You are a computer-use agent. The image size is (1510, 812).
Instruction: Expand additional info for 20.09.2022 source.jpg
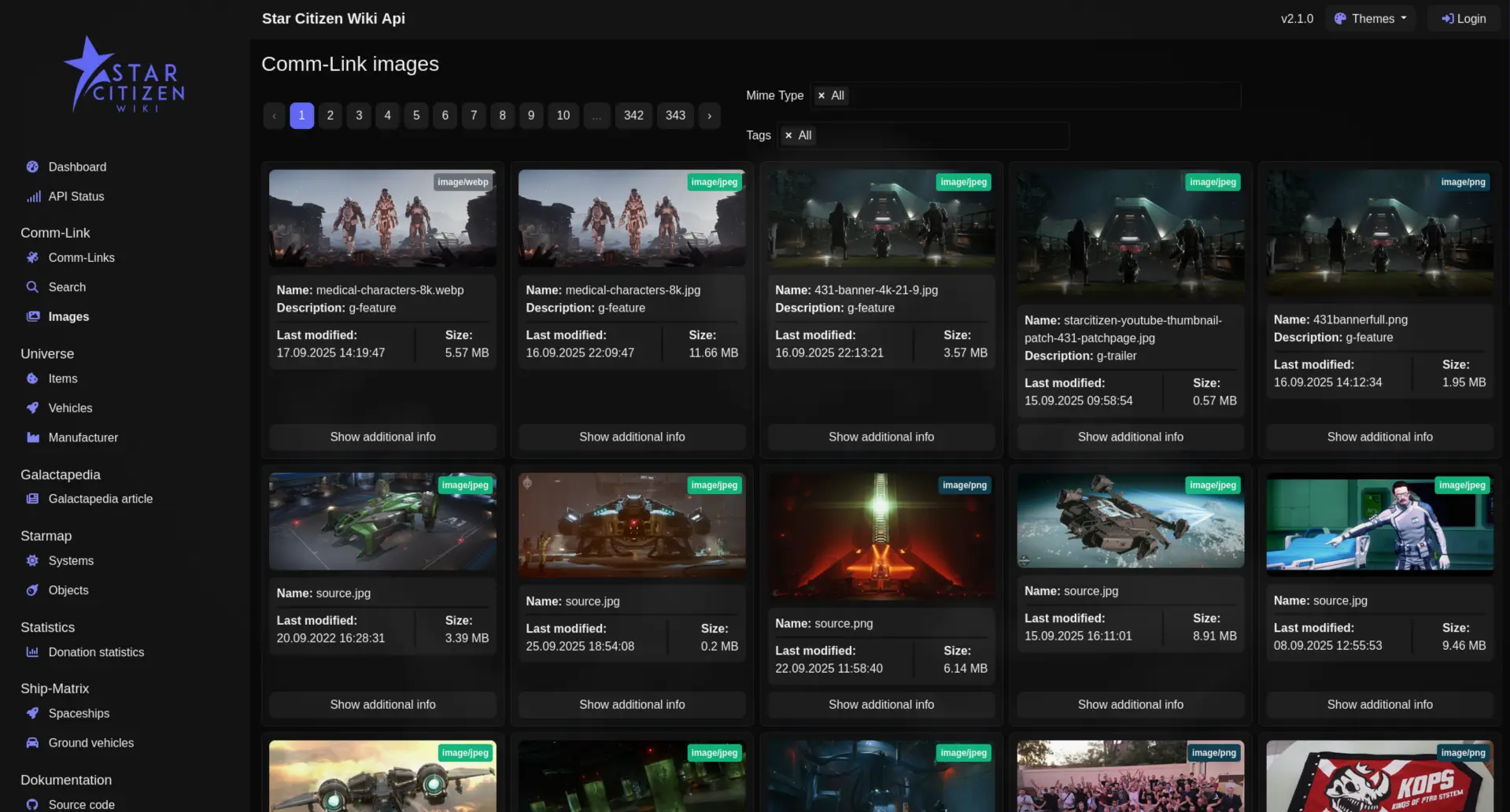(x=382, y=704)
